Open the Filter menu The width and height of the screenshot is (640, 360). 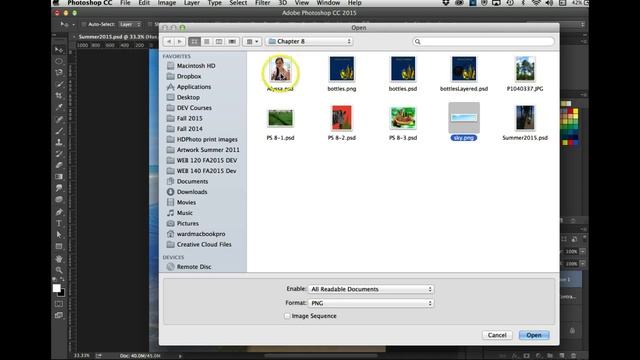(262, 3)
